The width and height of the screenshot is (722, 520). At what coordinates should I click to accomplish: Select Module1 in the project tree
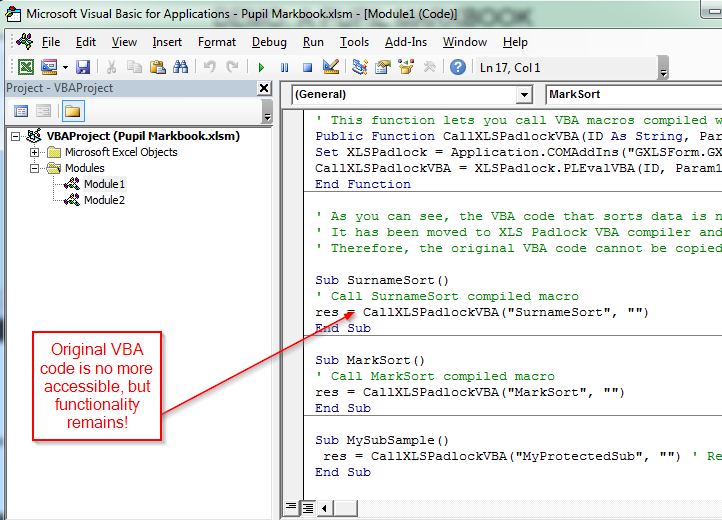104,184
